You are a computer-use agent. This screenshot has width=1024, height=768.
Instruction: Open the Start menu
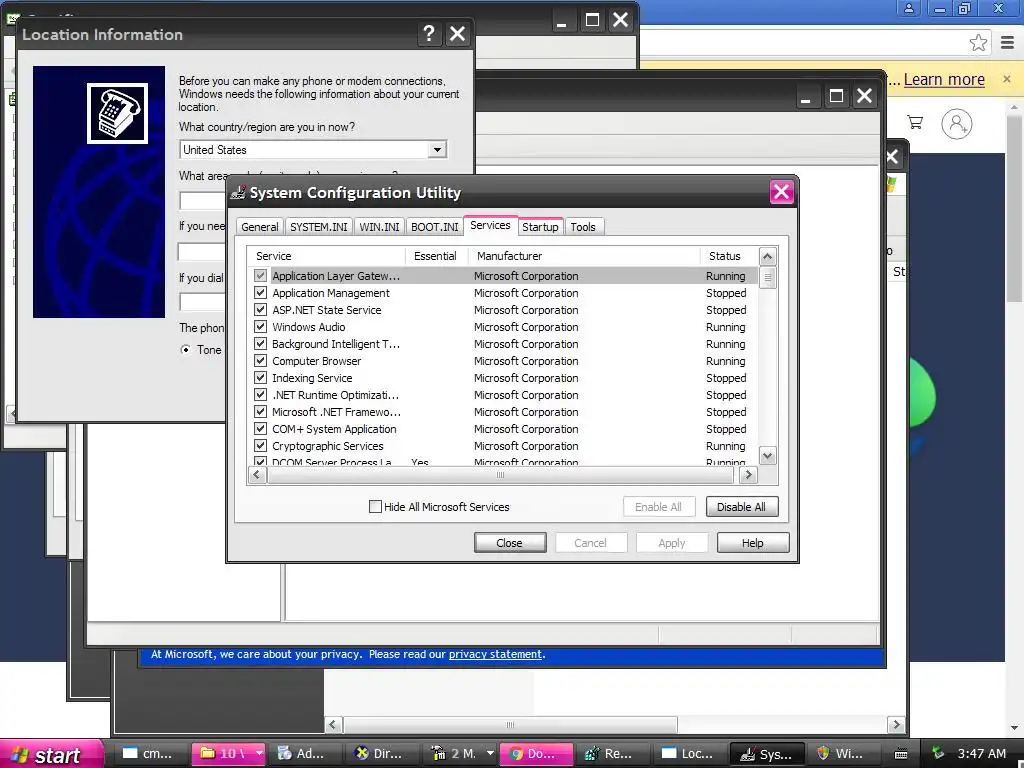[51, 754]
